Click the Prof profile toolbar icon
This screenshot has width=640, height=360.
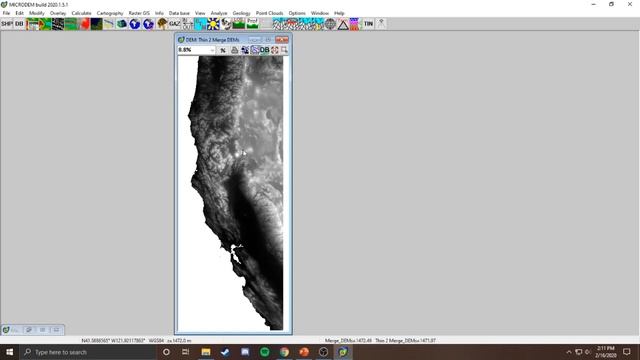[x=252, y=24]
